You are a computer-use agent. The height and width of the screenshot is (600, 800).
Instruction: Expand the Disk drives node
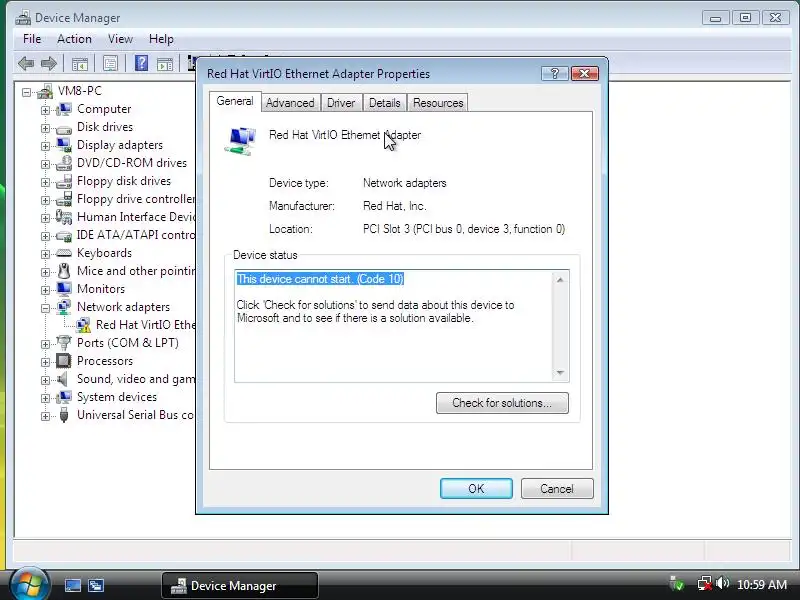tap(45, 128)
